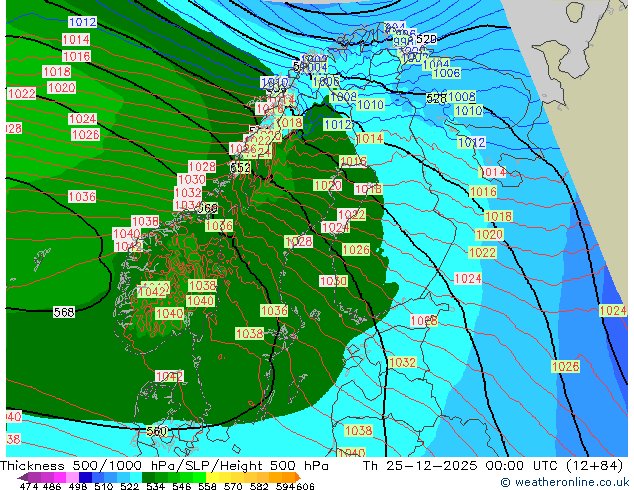Click the 582 legend value
This screenshot has width=634, height=490.
pos(259,486)
